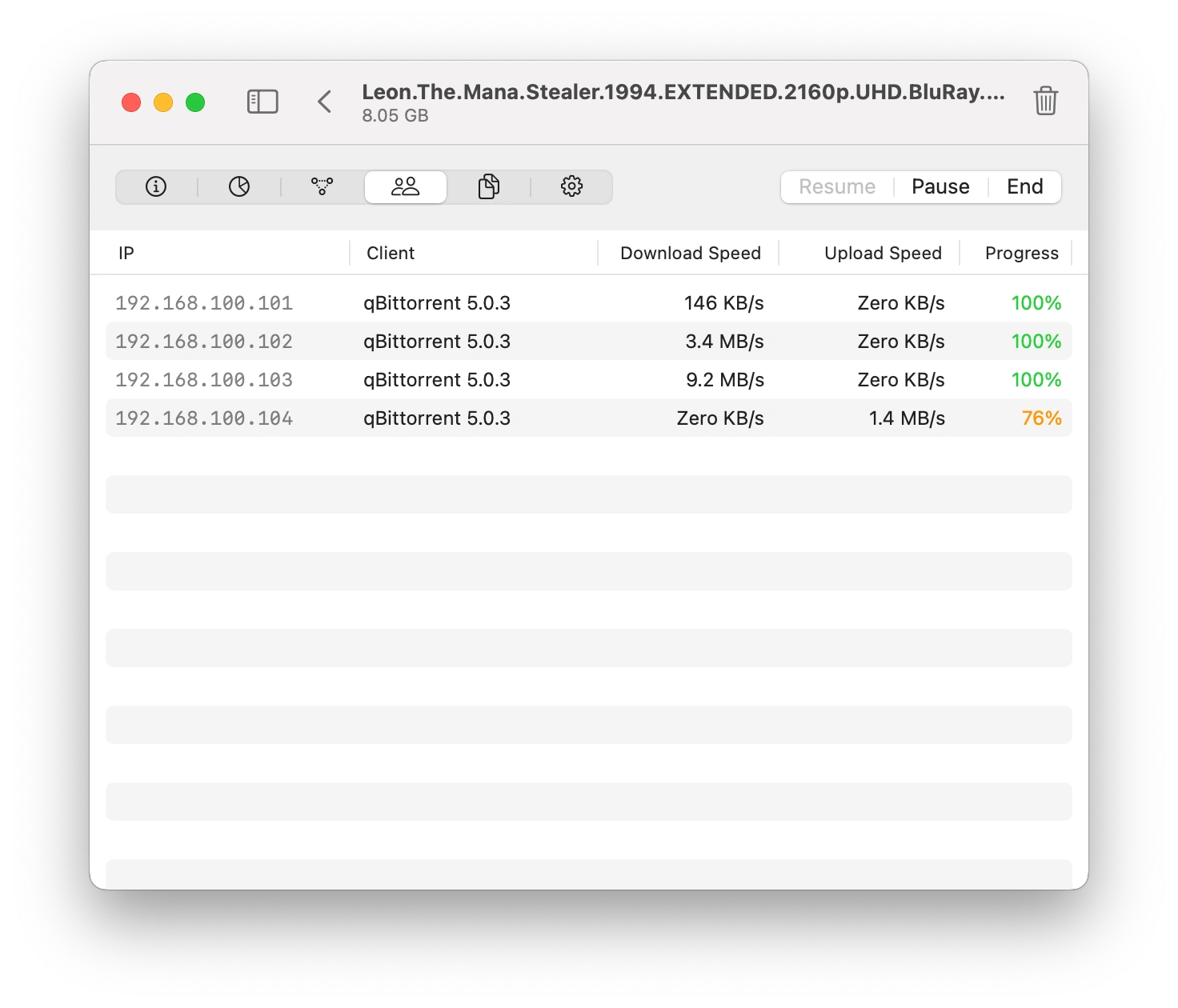
Task: Open the trackers network nodes tab
Action: point(323,187)
